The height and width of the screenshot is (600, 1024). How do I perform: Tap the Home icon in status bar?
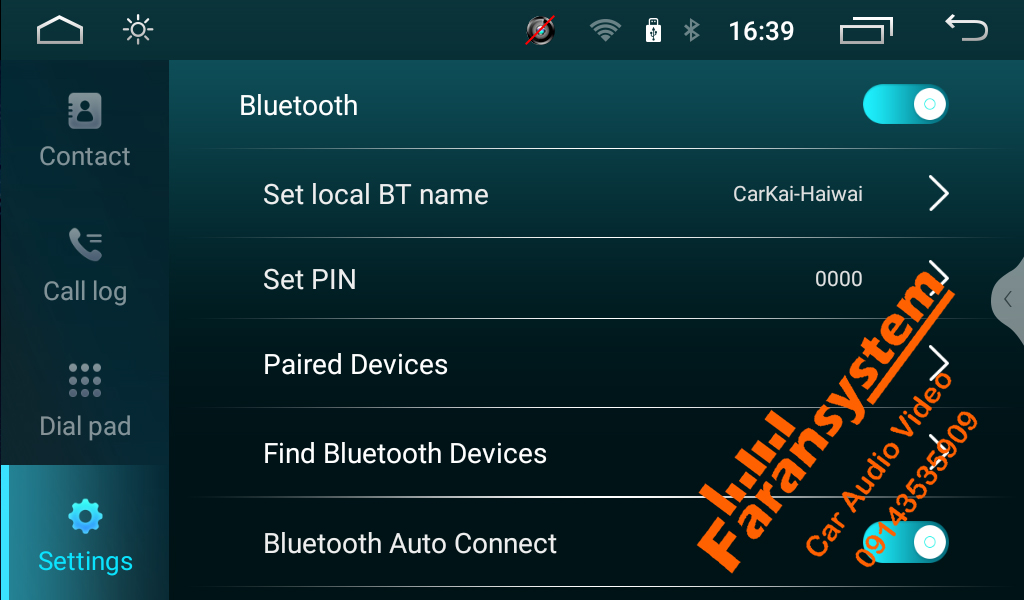pos(60,30)
